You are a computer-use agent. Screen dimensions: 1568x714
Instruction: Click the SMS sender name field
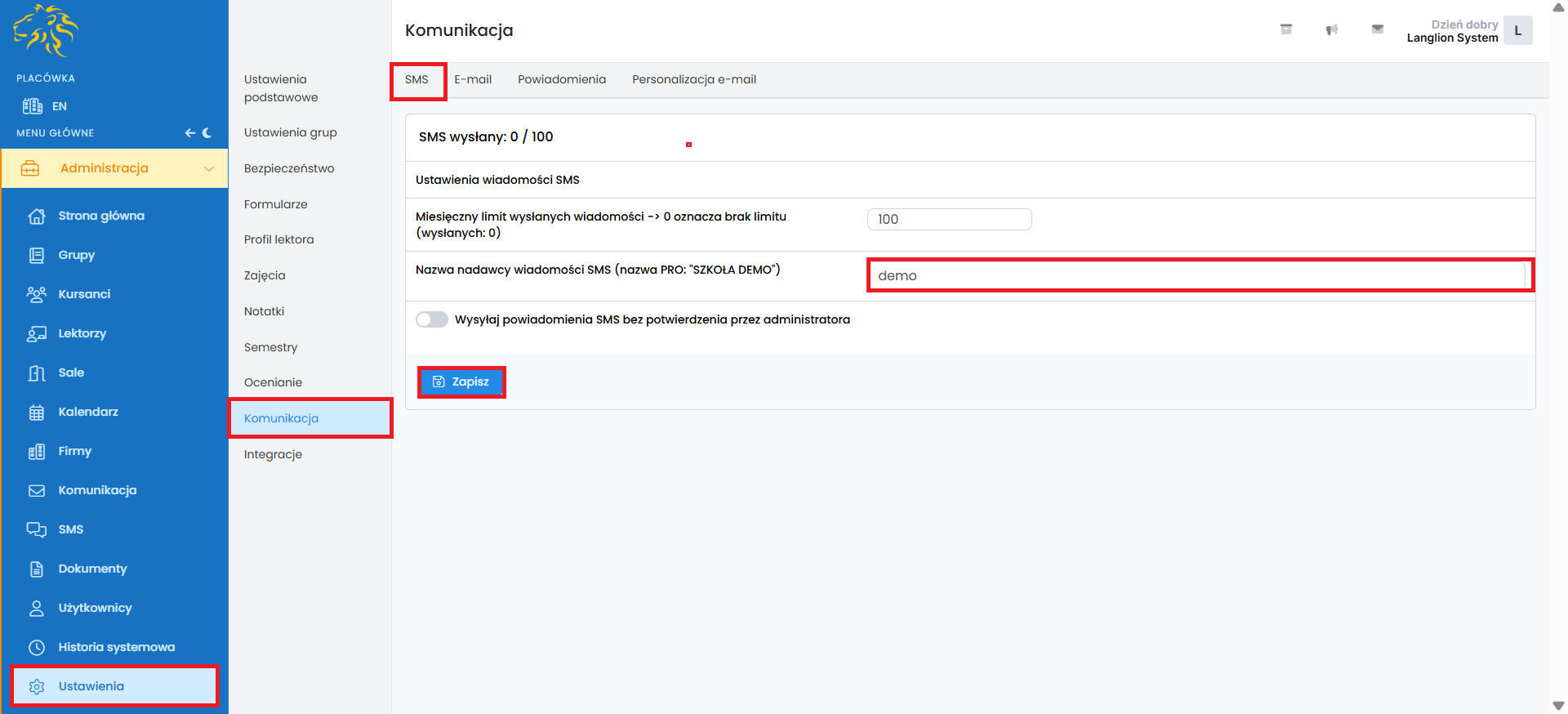(1199, 275)
